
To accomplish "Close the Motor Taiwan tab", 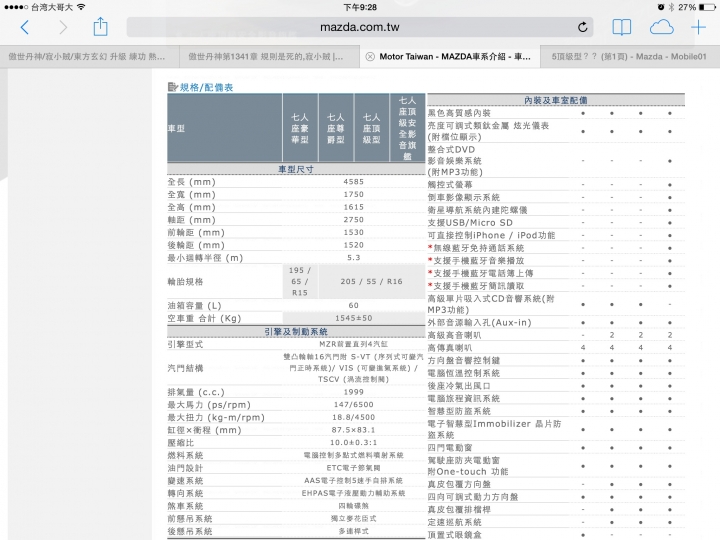I will (x=370, y=56).
